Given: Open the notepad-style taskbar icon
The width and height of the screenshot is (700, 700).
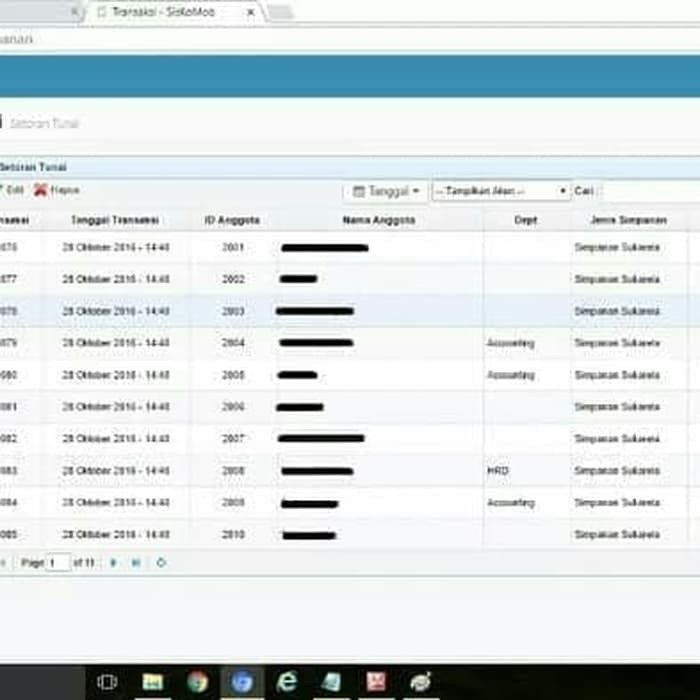Looking at the screenshot, I should [331, 682].
